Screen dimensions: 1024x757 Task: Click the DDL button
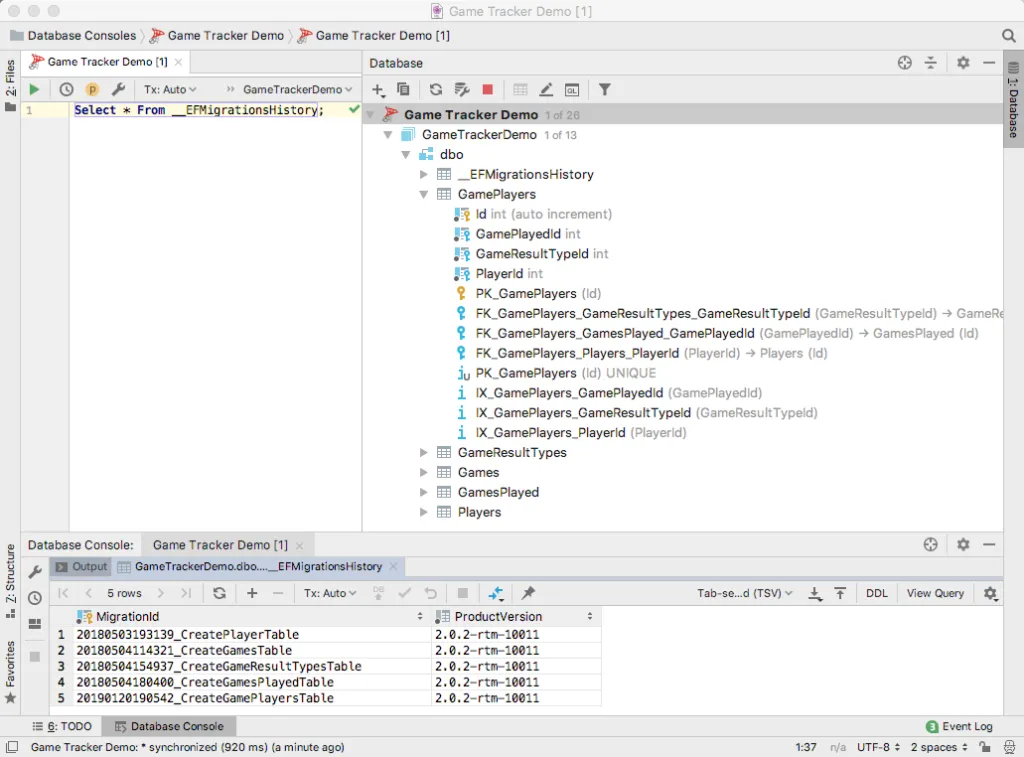point(876,593)
